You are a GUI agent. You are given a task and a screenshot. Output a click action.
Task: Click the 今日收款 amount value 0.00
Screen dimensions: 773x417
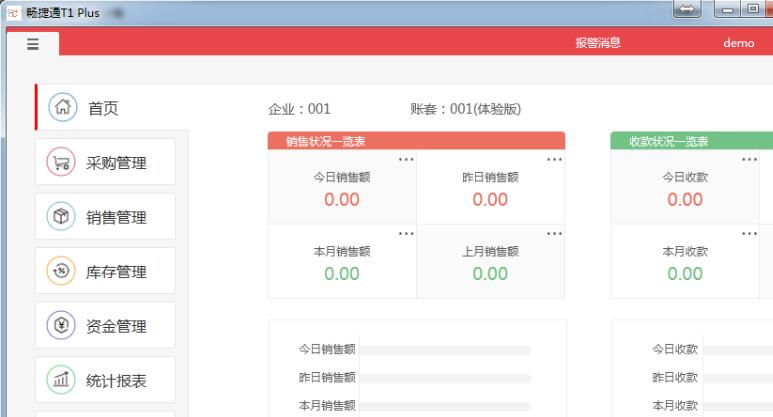[685, 199]
